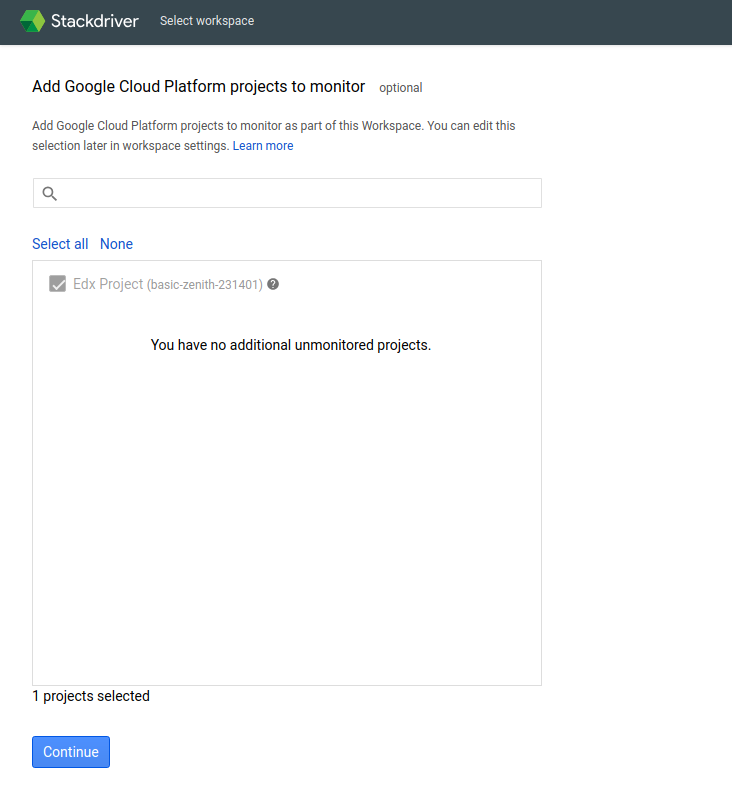Click the no additional unmonitored projects message

tap(290, 345)
